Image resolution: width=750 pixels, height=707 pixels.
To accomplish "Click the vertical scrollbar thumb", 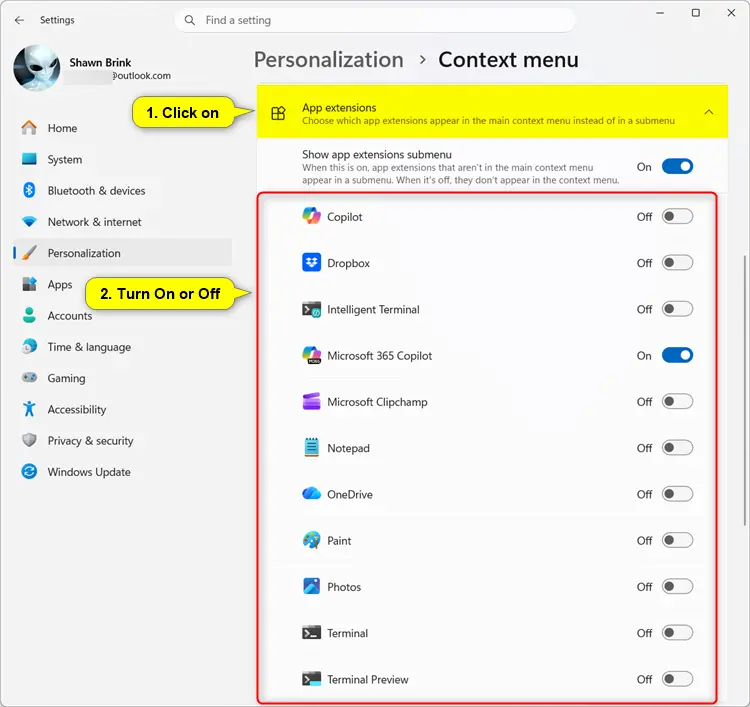I will pos(745,391).
